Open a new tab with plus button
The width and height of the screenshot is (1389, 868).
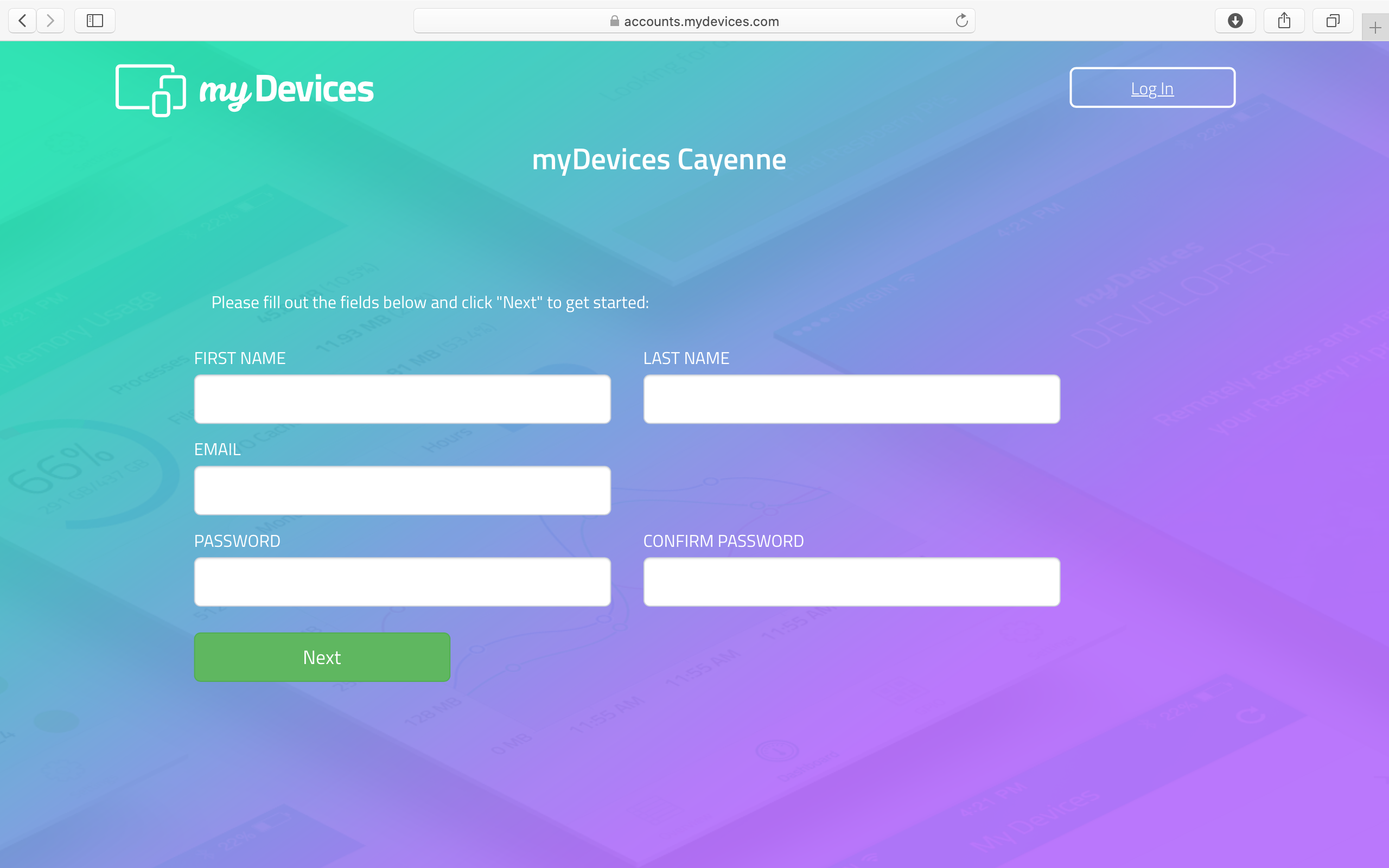click(1375, 28)
